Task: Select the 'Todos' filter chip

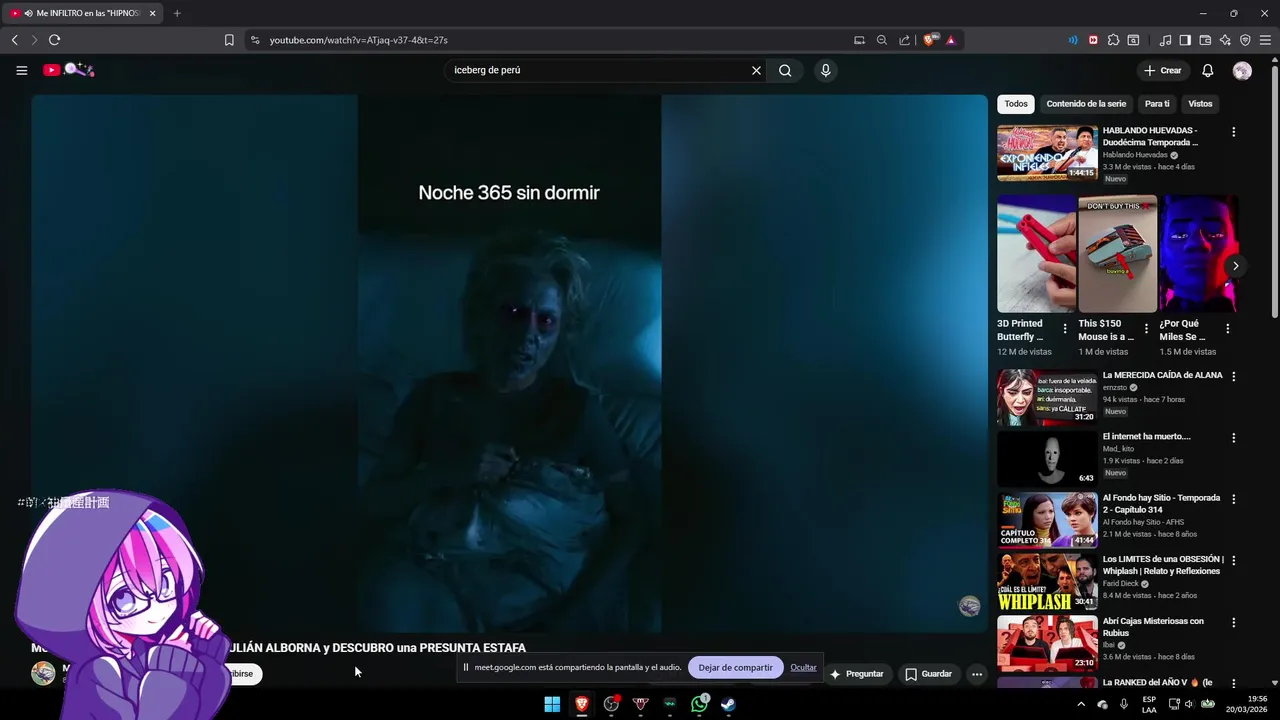Action: (1016, 104)
